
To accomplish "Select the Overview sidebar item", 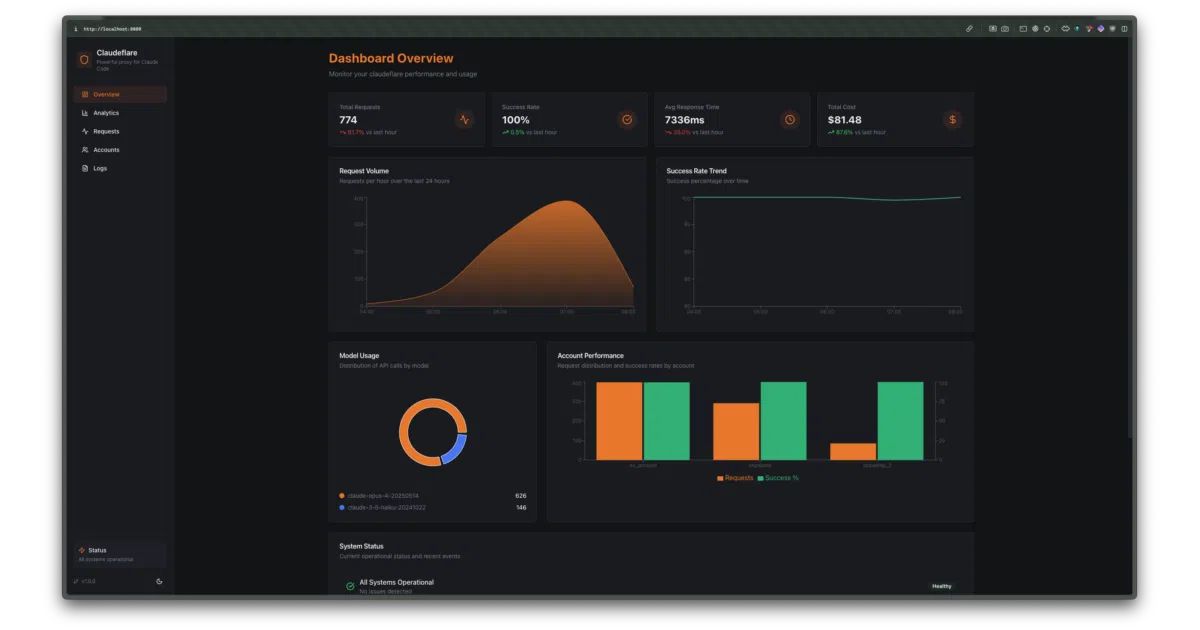I will coord(120,94).
